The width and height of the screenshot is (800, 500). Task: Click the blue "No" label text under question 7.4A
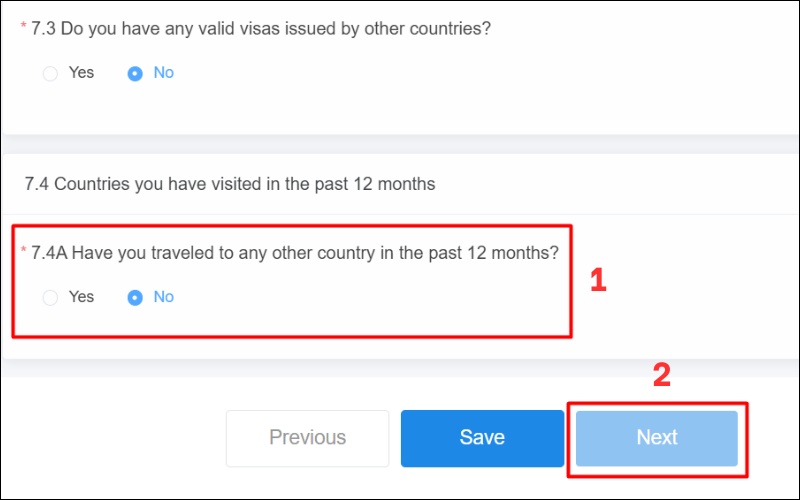[x=163, y=297]
